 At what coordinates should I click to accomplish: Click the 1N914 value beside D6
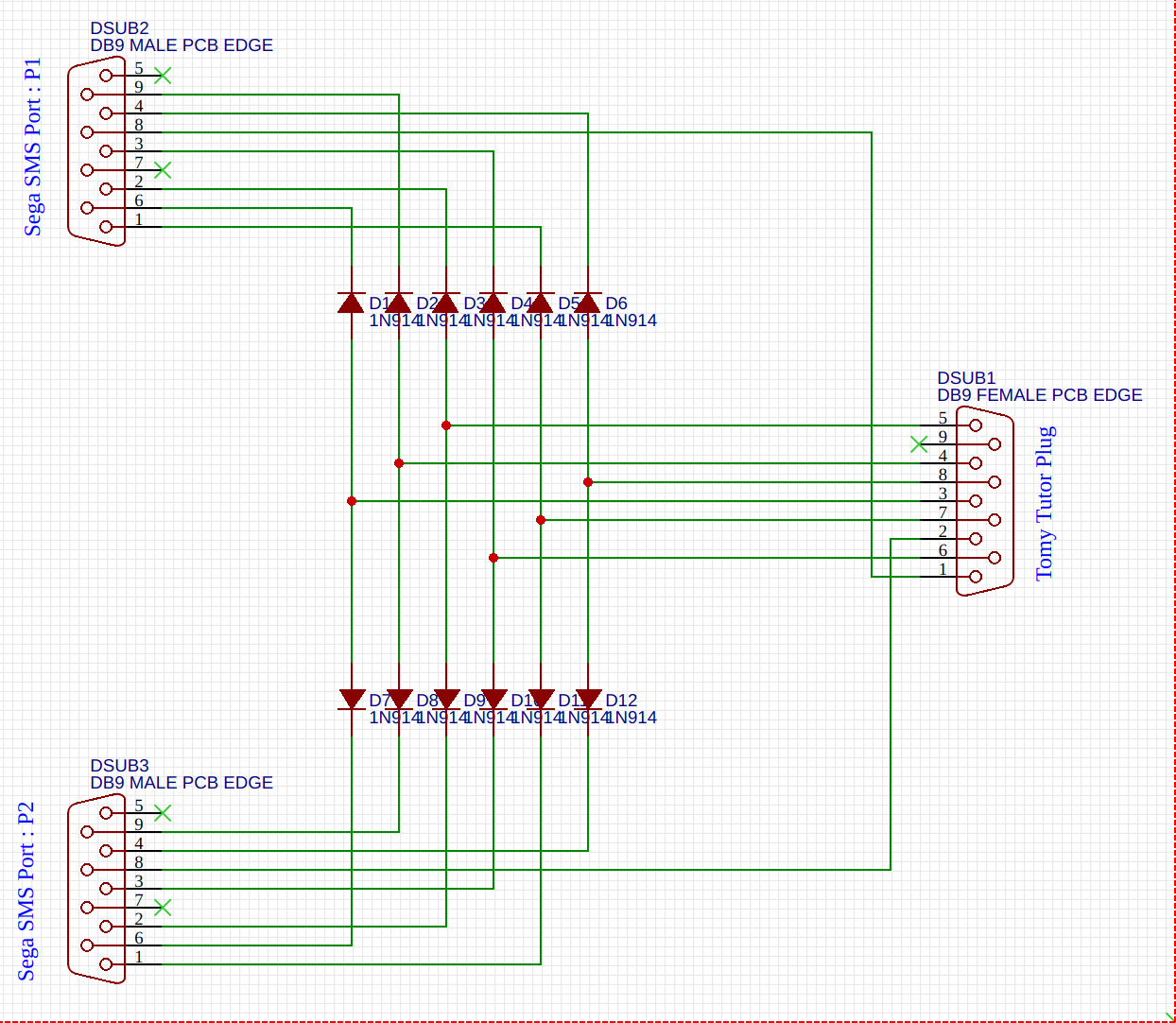(x=631, y=321)
